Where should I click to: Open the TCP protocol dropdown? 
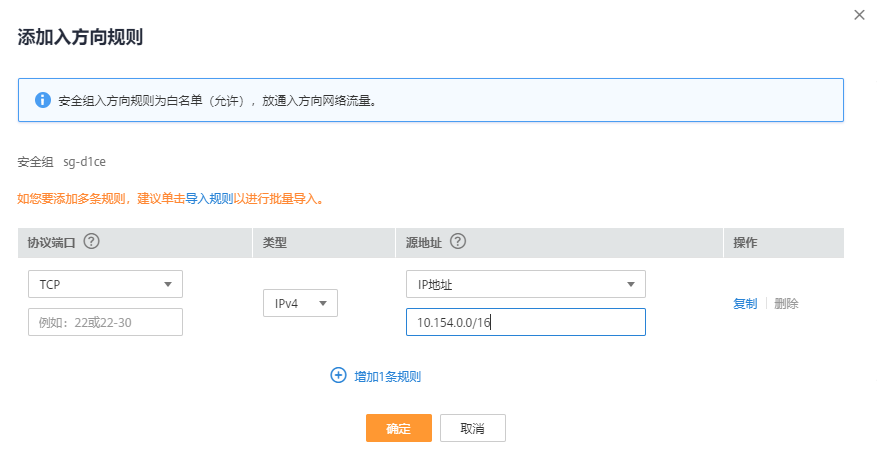click(105, 284)
